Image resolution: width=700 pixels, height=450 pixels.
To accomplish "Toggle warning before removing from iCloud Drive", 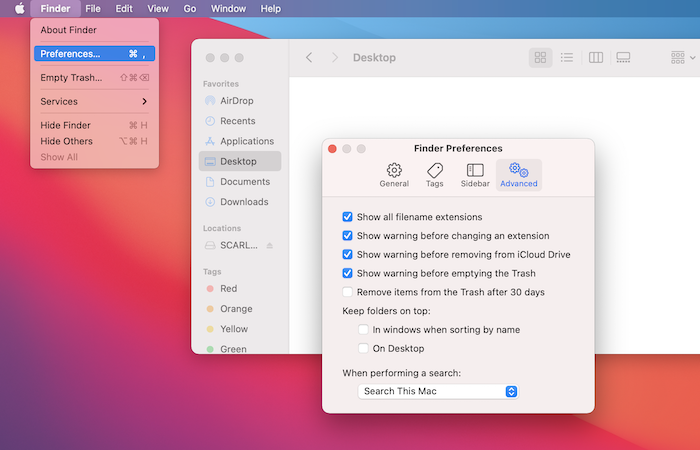I will (347, 254).
